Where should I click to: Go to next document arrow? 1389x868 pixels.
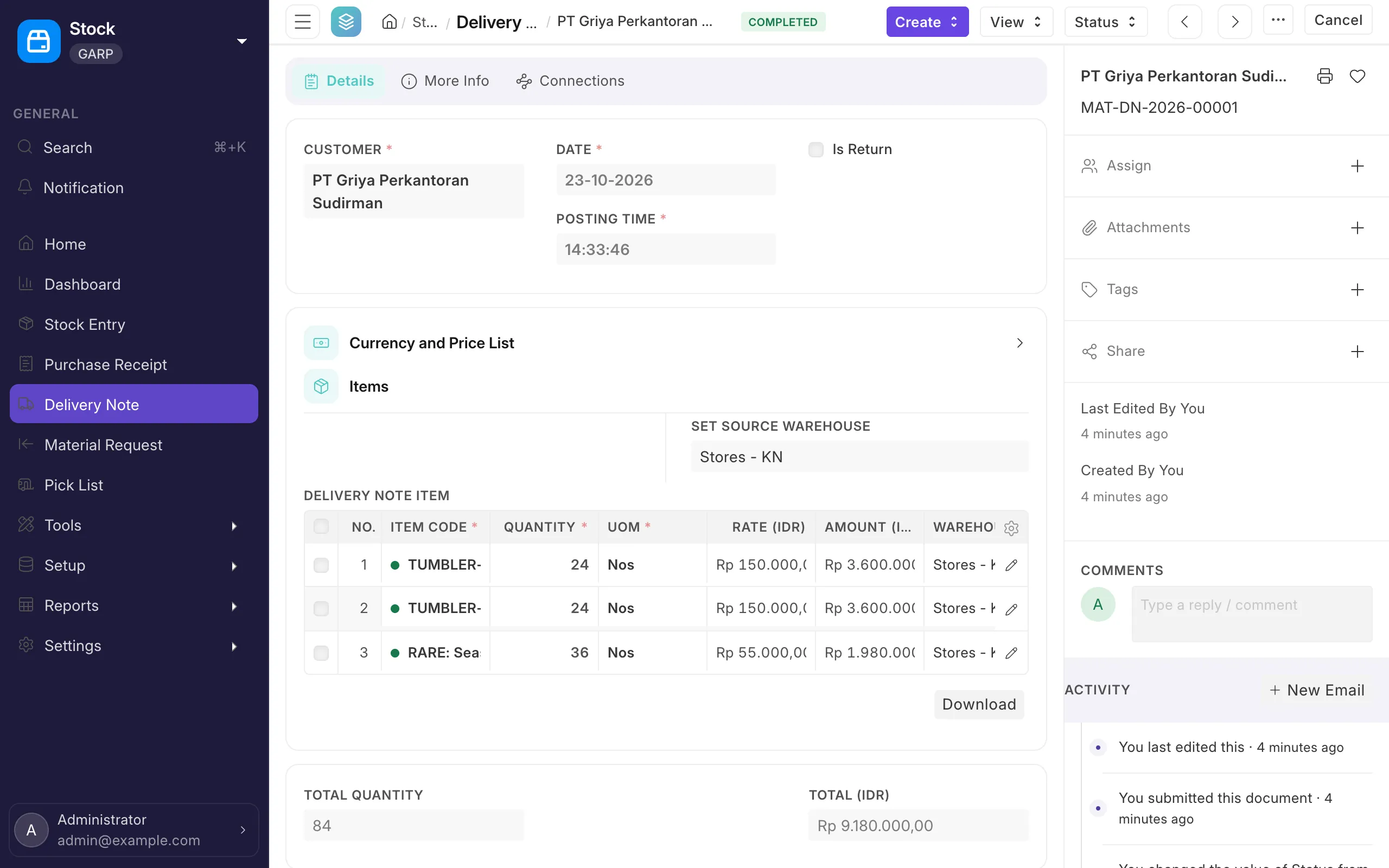[1234, 22]
